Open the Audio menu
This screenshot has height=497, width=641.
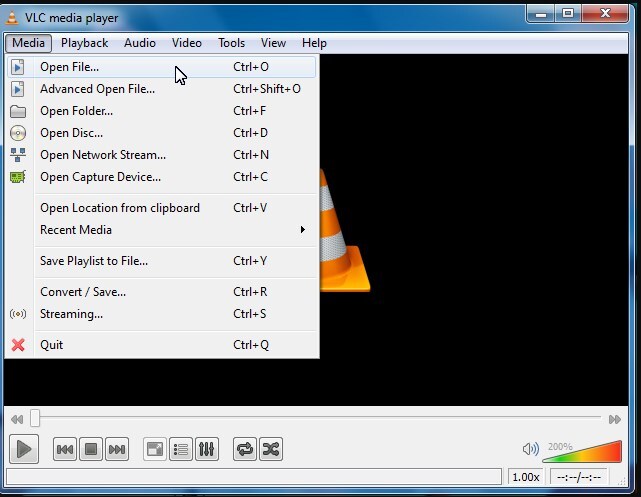click(x=140, y=43)
